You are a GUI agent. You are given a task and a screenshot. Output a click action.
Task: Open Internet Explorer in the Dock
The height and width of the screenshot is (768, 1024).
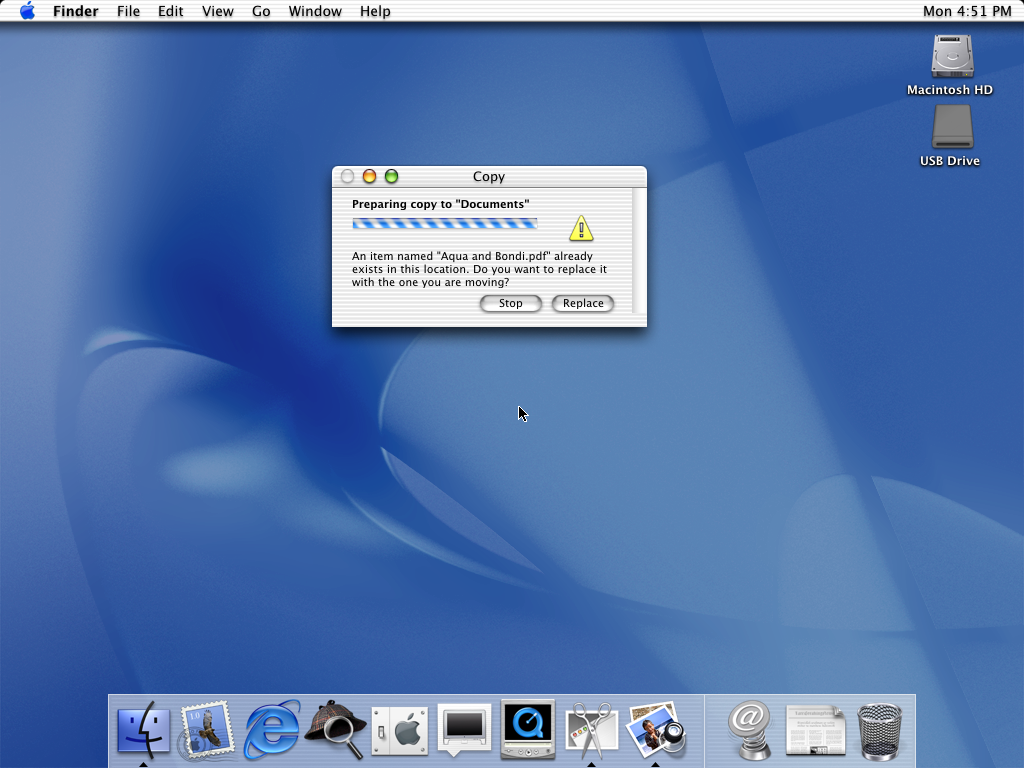click(272, 730)
